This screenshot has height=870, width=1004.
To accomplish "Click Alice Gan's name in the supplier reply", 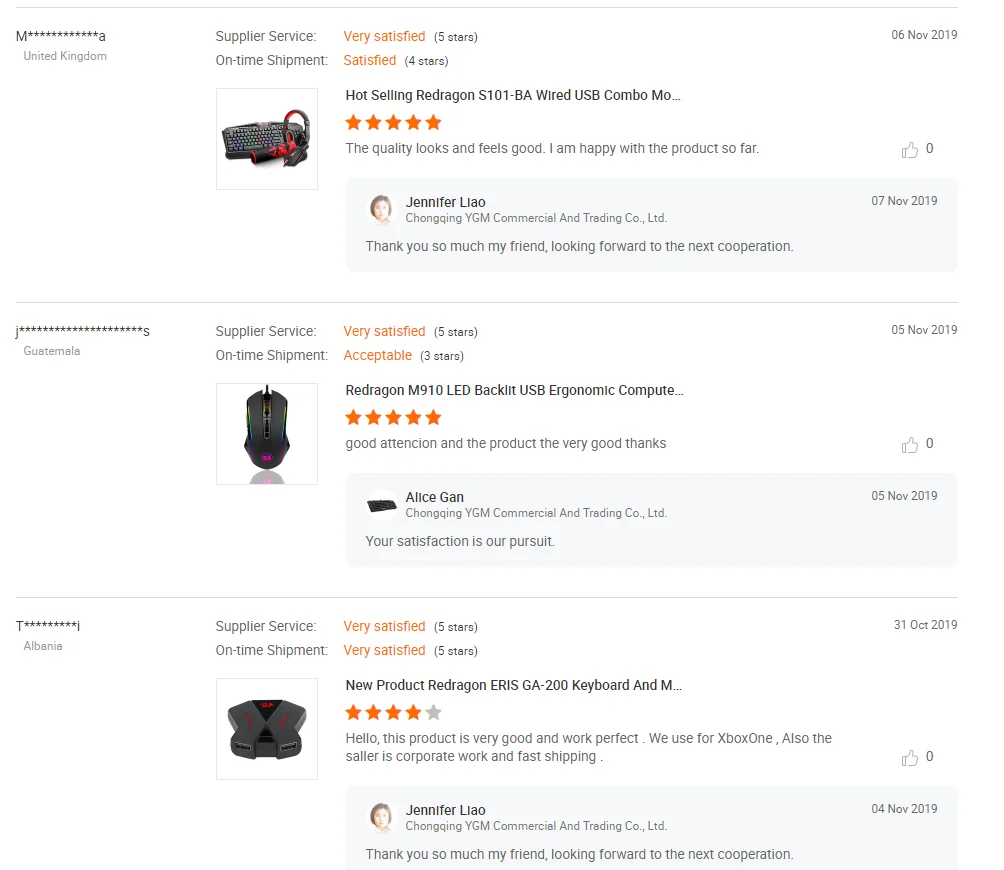I will click(435, 497).
